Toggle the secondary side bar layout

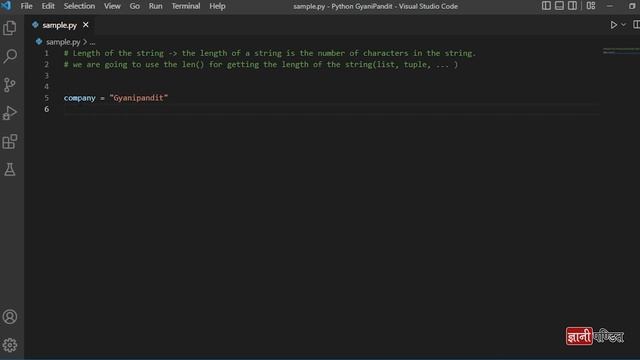572,6
